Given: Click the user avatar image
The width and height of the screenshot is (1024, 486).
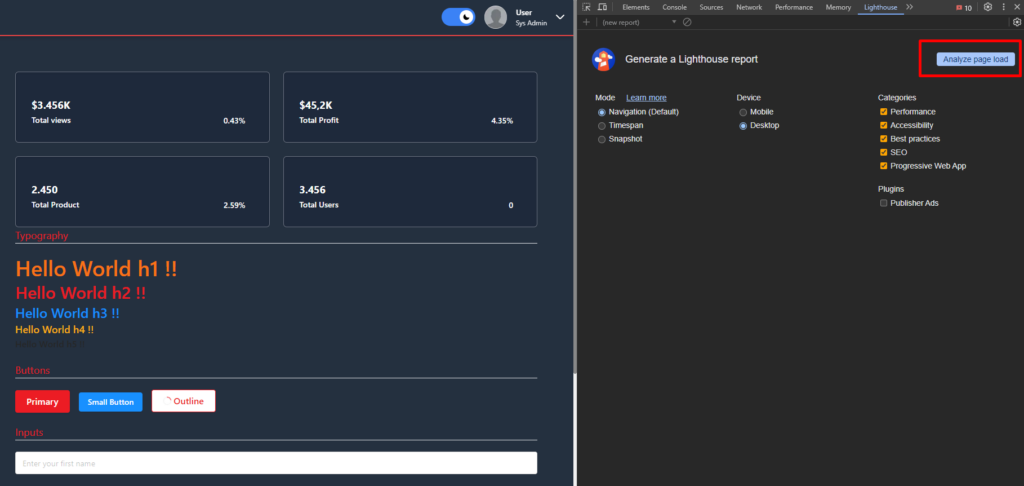Looking at the screenshot, I should 495,17.
